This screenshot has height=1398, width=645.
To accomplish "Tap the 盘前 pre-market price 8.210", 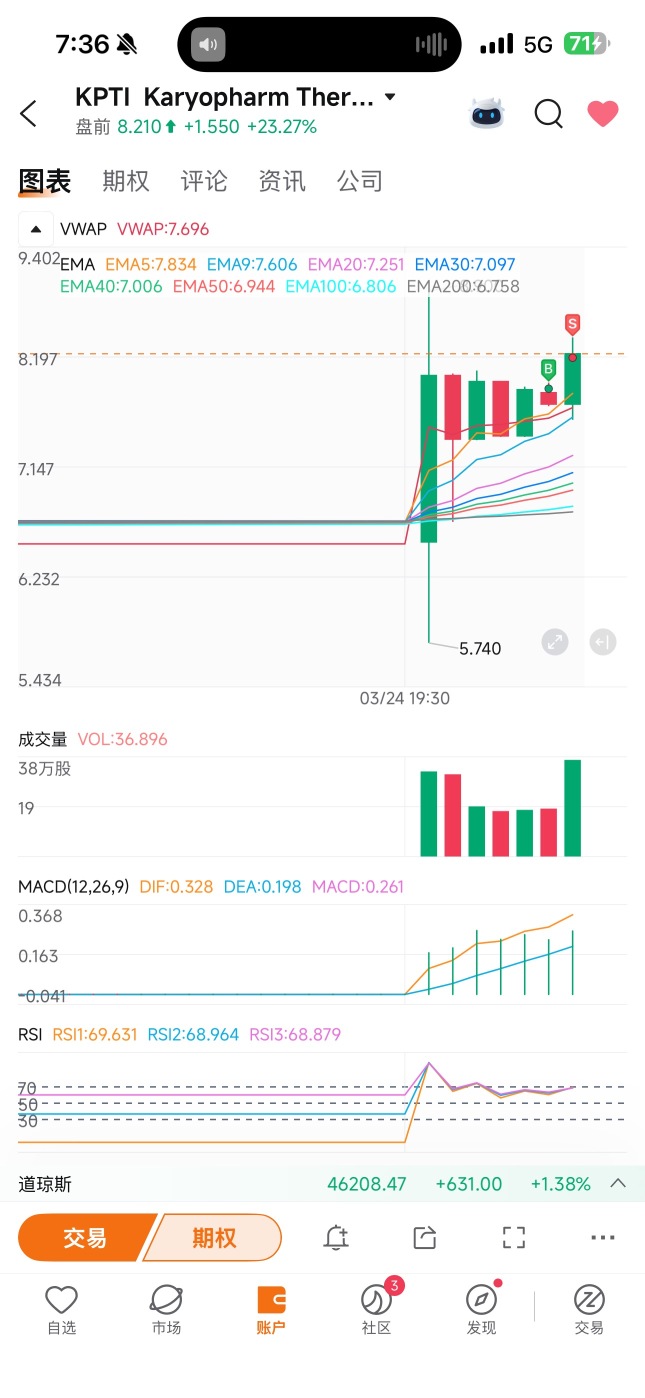I will coord(139,126).
